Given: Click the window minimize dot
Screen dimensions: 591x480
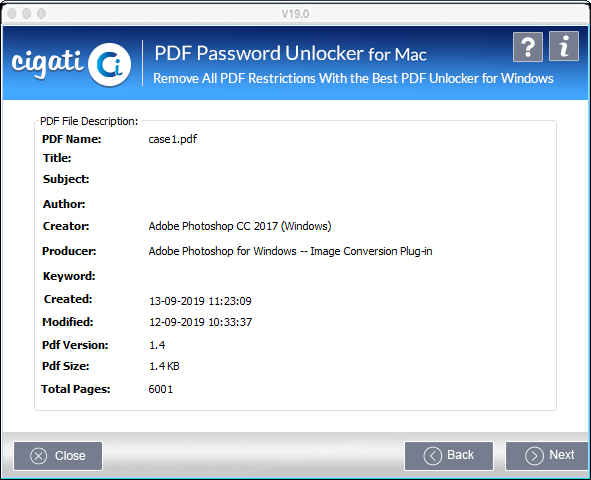Looking at the screenshot, I should point(26,14).
